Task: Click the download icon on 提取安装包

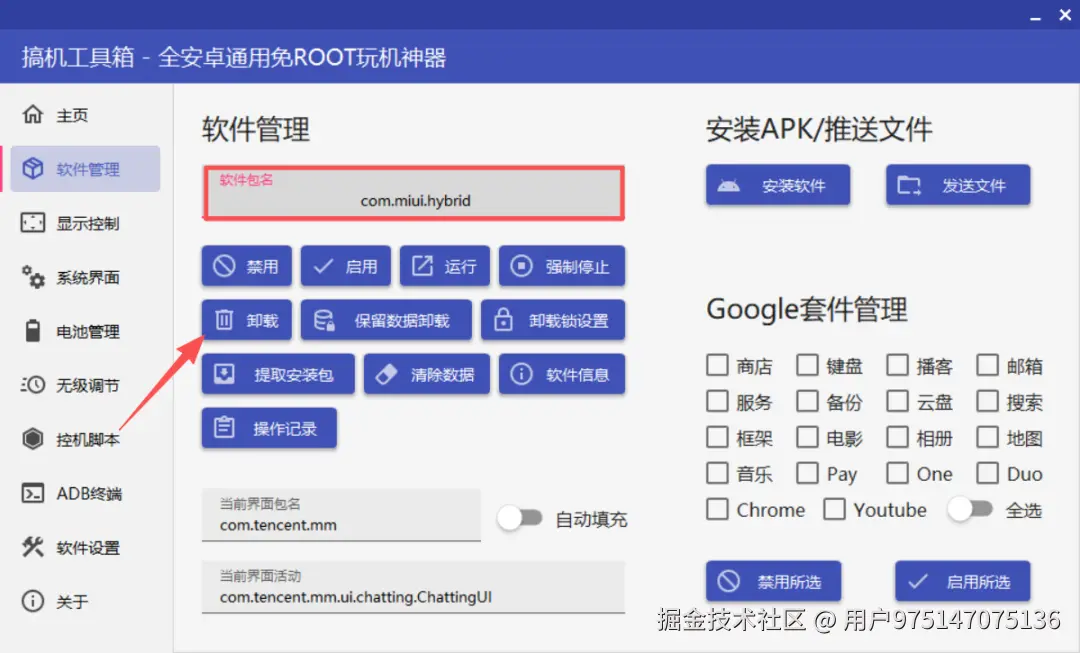Action: click(224, 374)
